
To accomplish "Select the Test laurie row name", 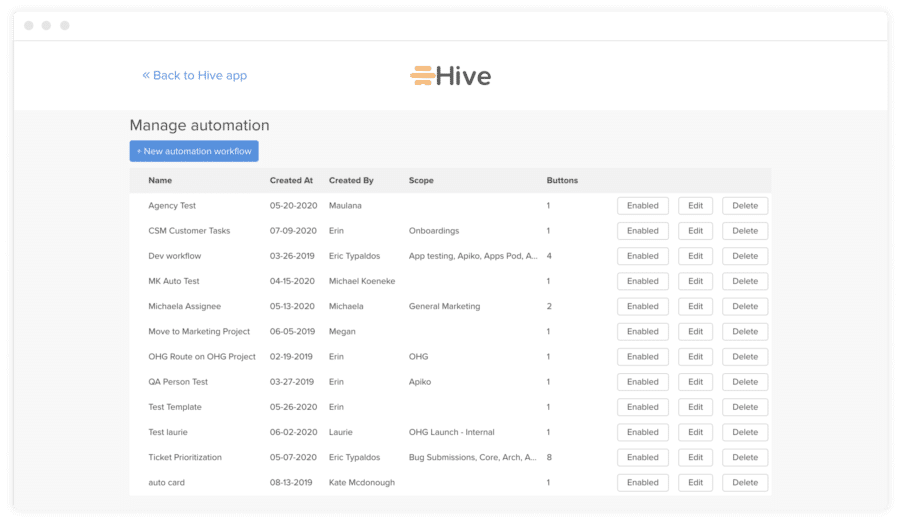I will tap(168, 432).
